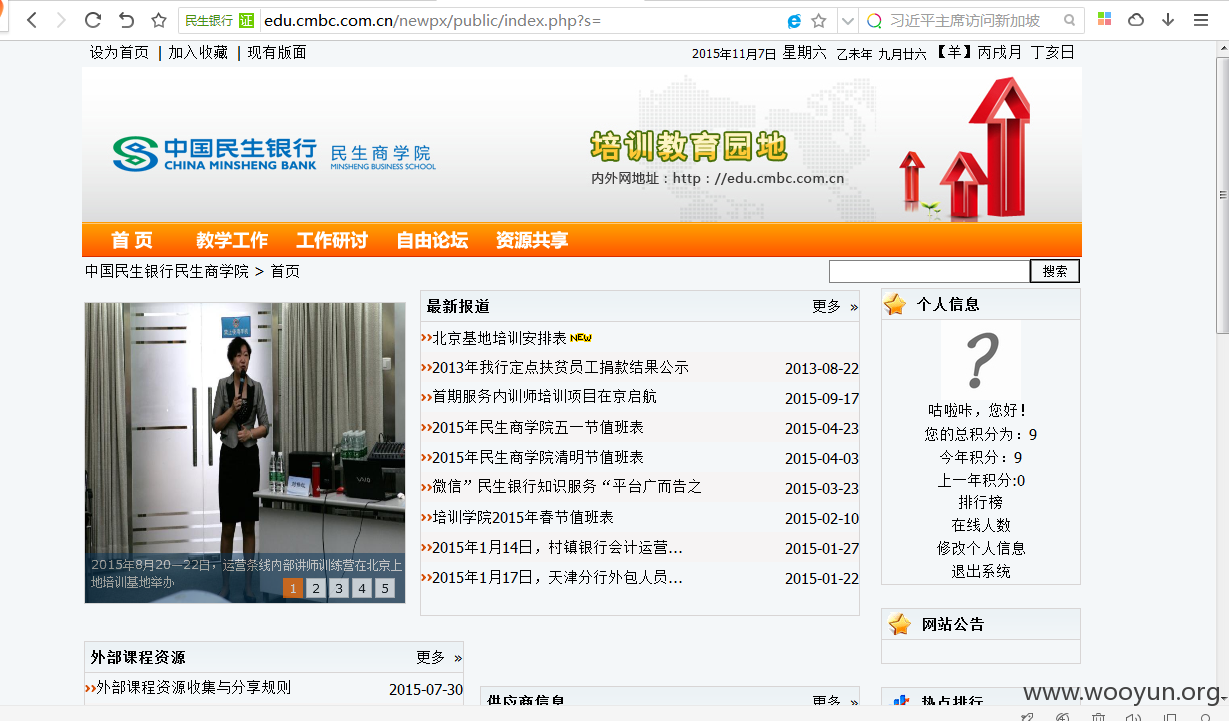Open 2015年民生商学院清明节值班表
The height and width of the screenshot is (721, 1229).
point(538,457)
